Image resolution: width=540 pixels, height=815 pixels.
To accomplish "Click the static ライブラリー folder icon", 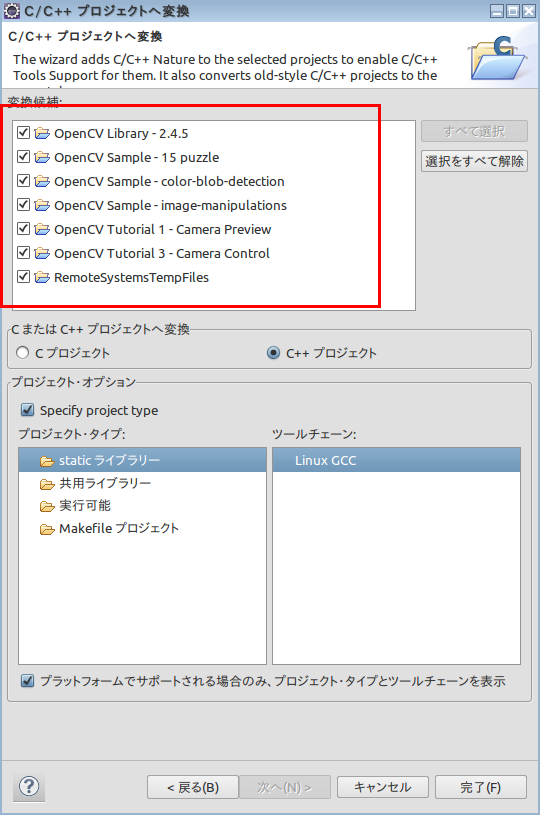I will (47, 461).
